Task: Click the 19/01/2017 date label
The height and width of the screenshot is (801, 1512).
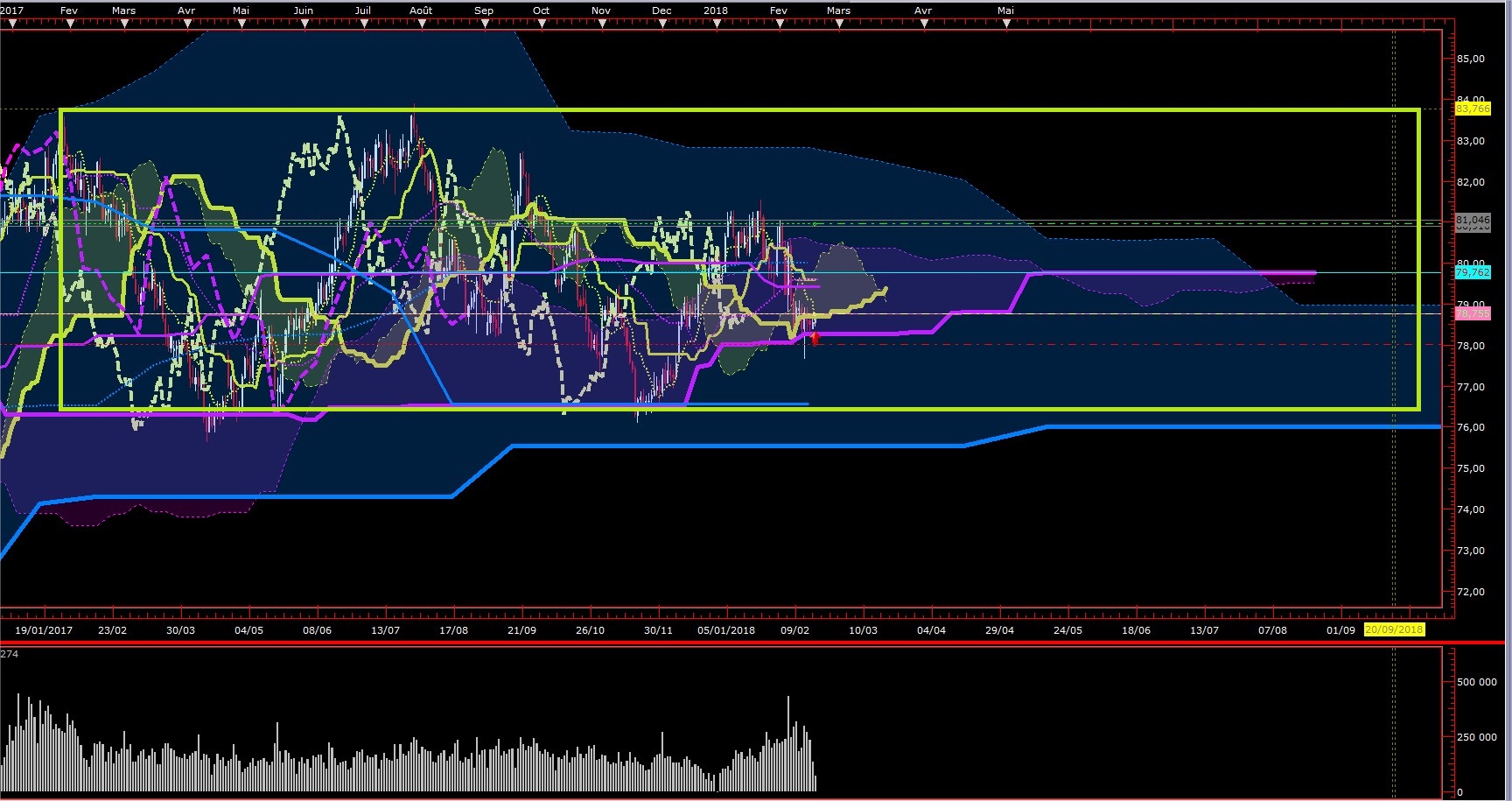Action: coord(44,629)
